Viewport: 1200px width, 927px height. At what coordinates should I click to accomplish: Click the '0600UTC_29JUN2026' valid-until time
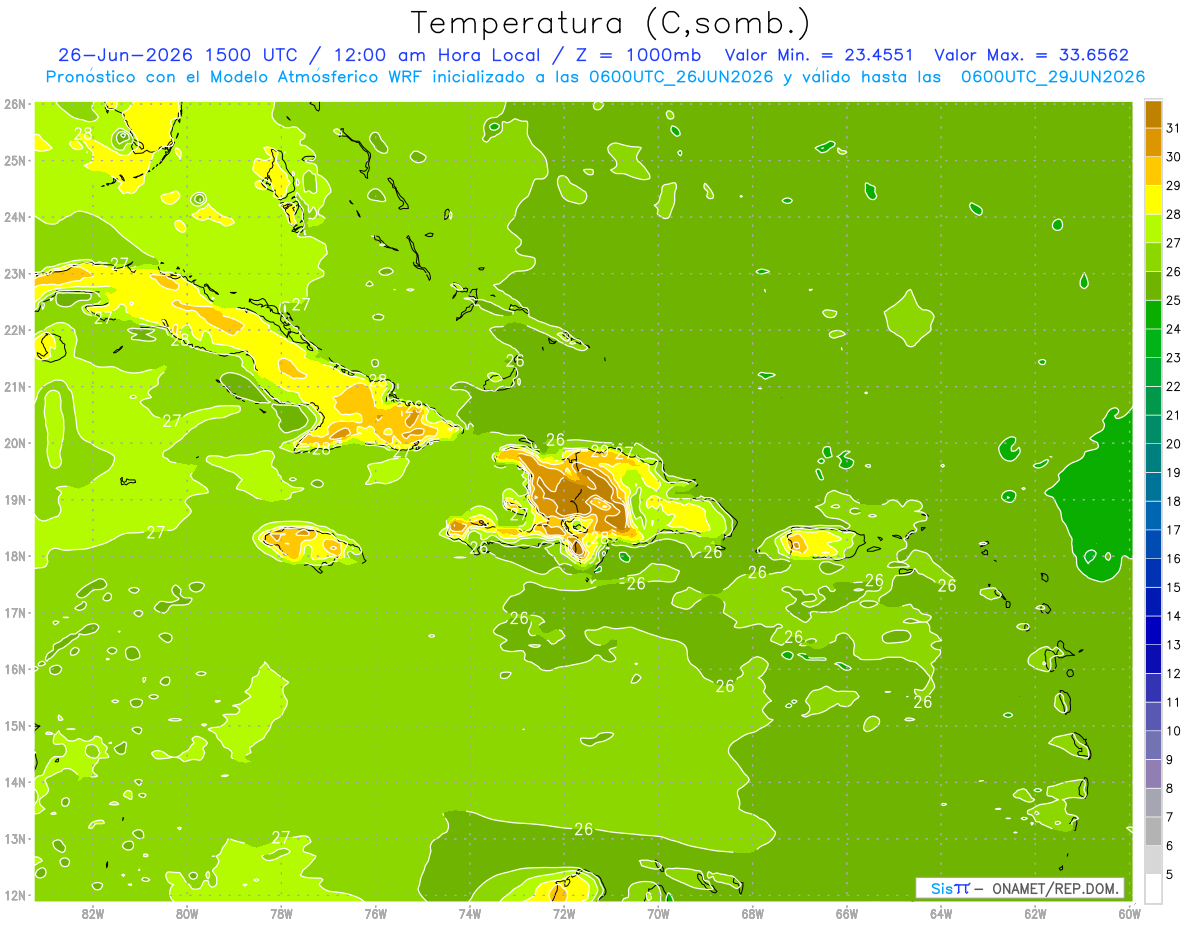1053,77
